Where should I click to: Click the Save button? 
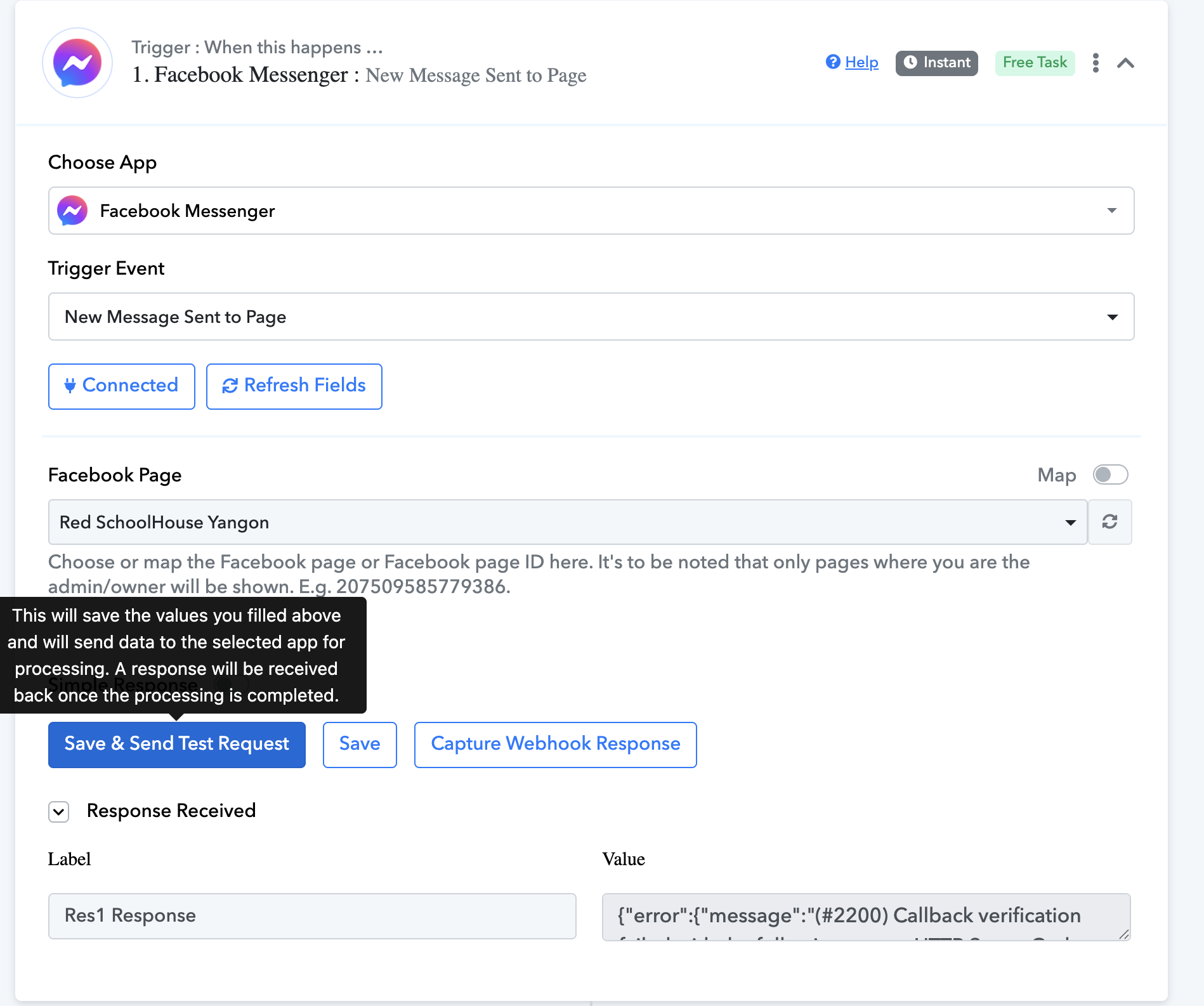tap(360, 744)
